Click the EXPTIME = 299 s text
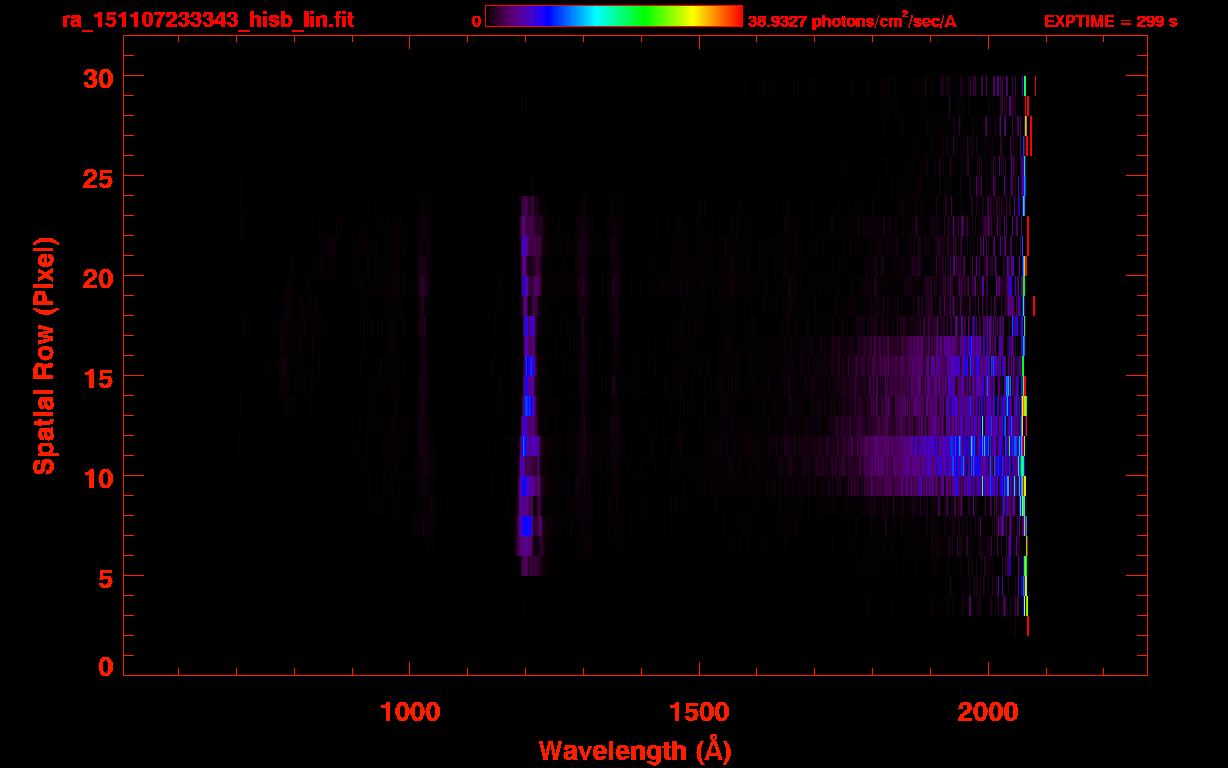1228x768 pixels. (1110, 21)
